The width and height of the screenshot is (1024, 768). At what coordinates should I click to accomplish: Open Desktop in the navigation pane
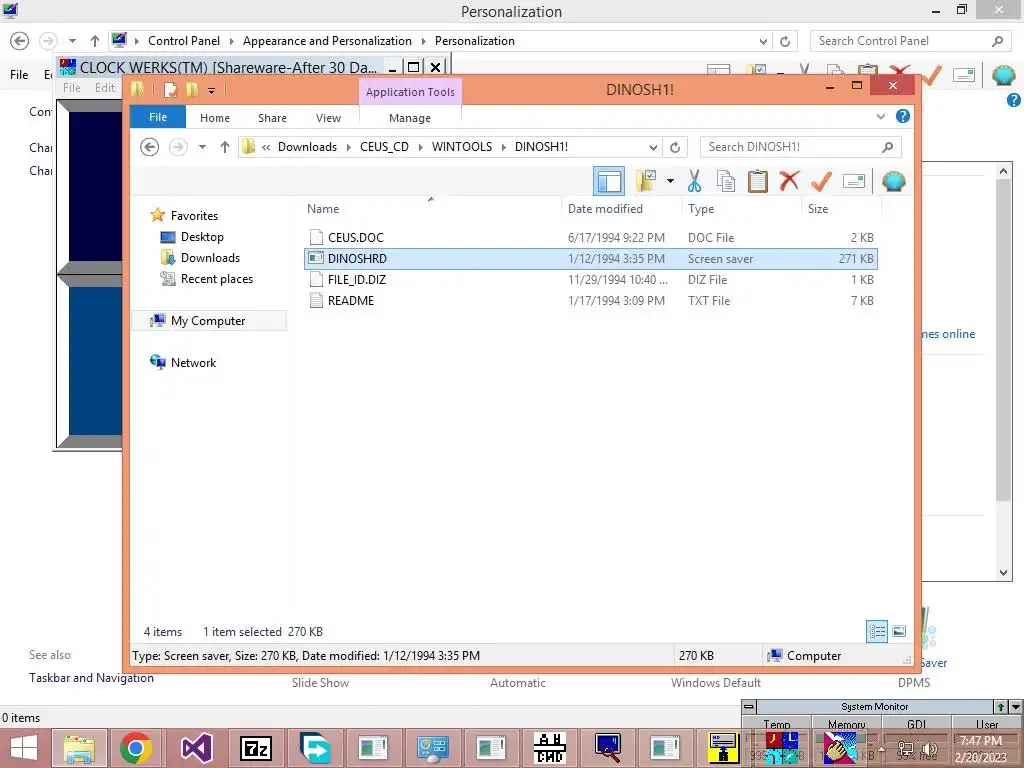click(202, 237)
